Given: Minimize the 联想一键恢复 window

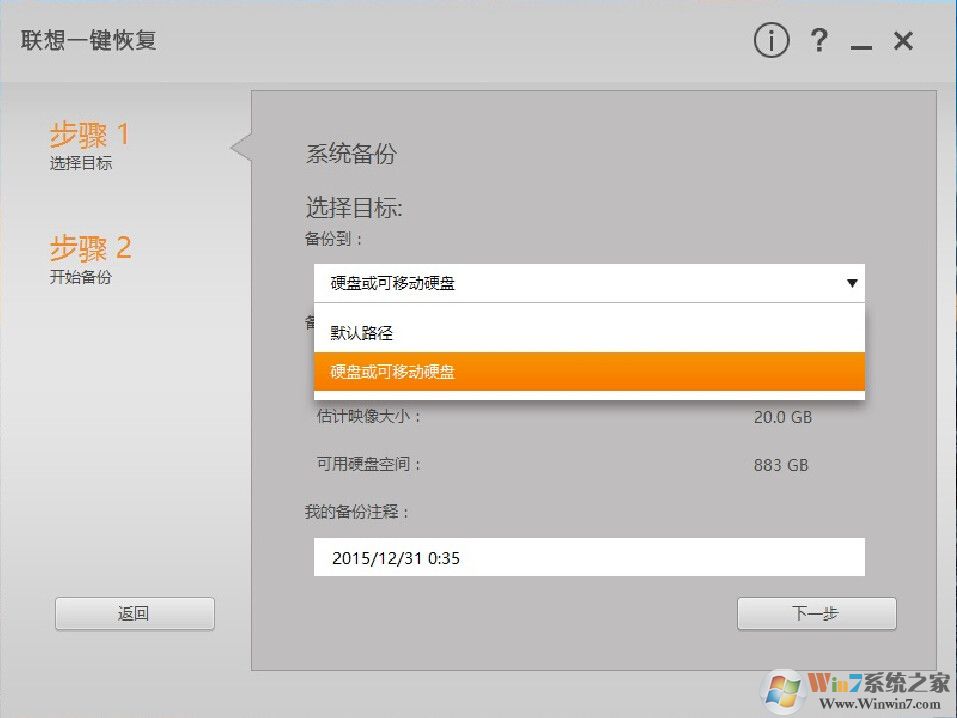Looking at the screenshot, I should coord(861,46).
